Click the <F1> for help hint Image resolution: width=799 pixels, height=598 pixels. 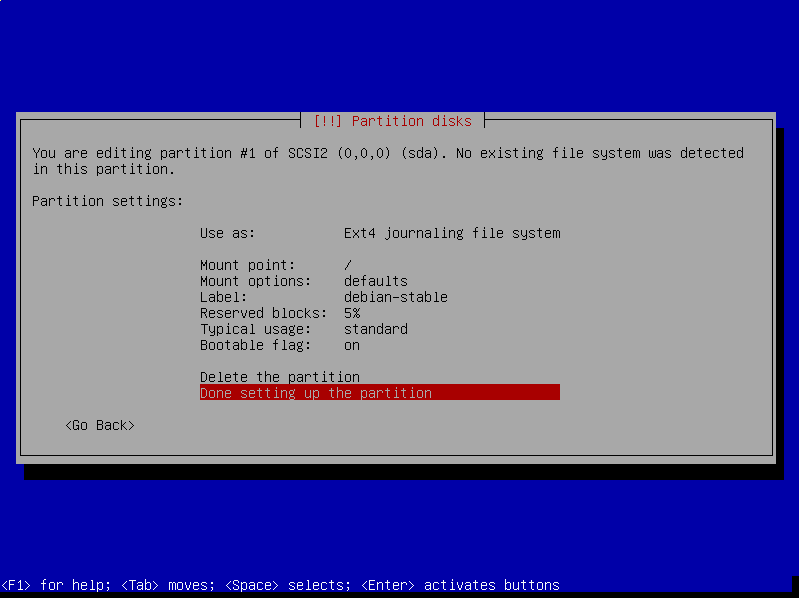[x=56, y=585]
